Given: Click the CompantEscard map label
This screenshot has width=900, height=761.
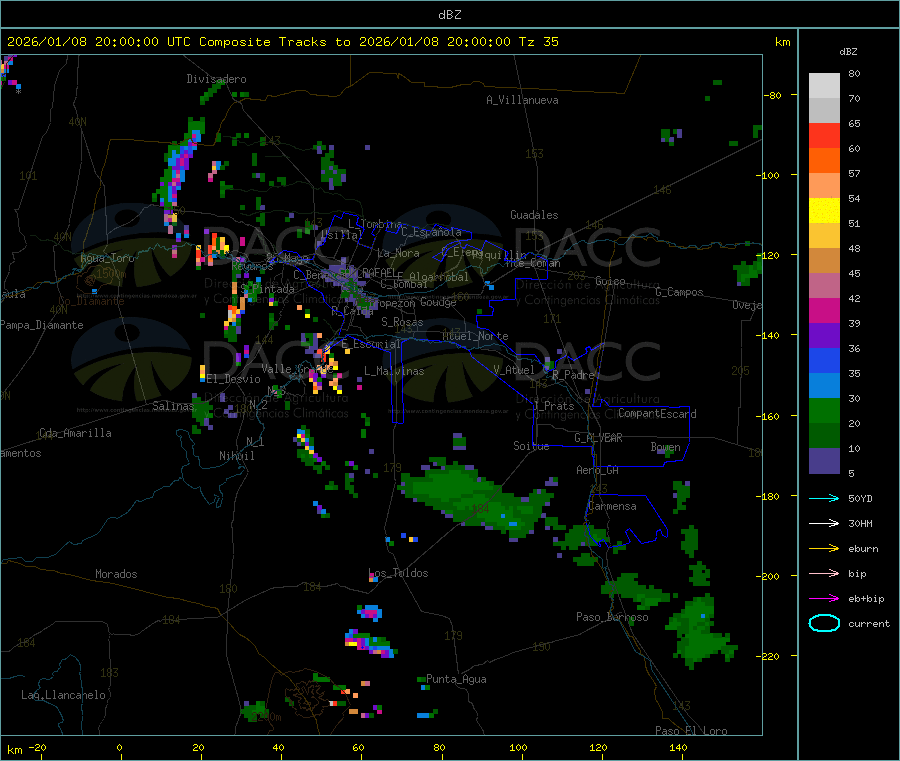Looking at the screenshot, I should click(x=657, y=414).
